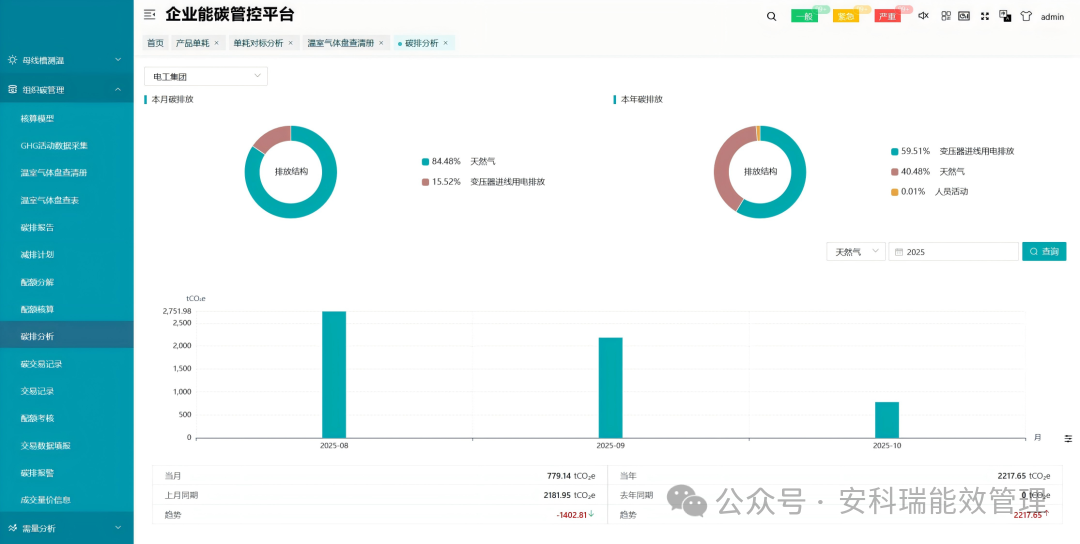Select 碳排分析 in the sidebar

(x=67, y=337)
